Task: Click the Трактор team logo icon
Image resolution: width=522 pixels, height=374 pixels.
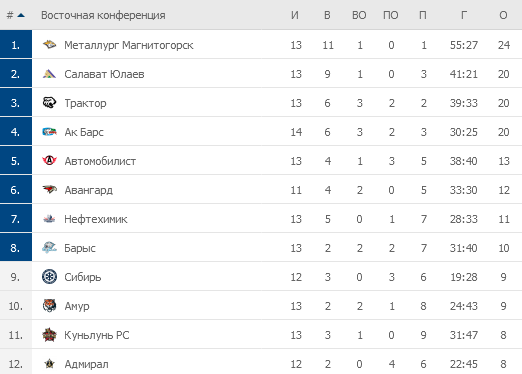Action: click(x=49, y=103)
